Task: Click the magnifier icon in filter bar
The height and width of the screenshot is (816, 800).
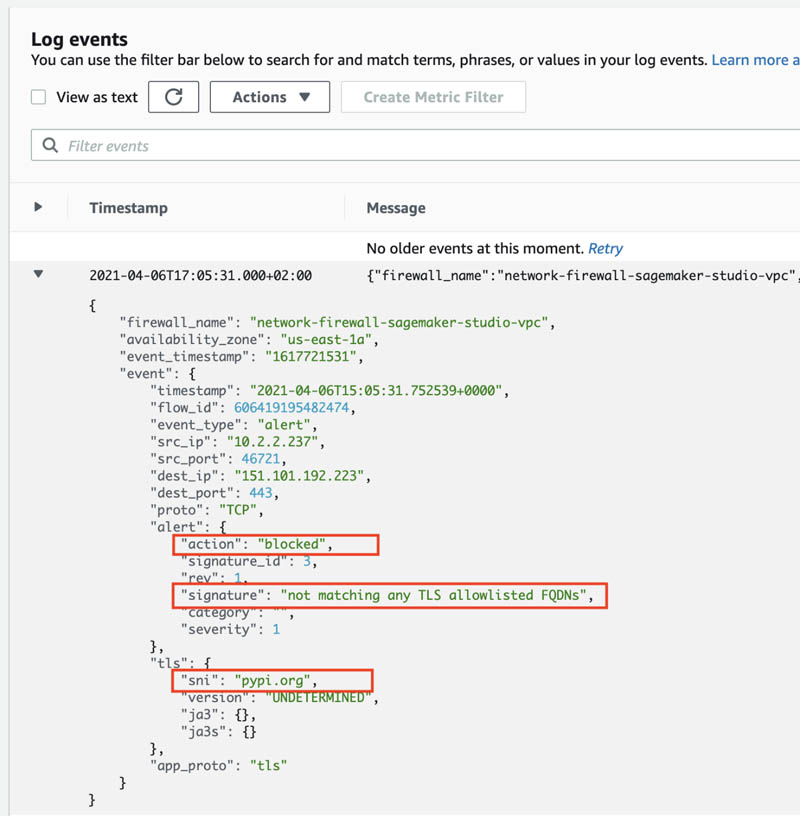Action: tap(50, 145)
